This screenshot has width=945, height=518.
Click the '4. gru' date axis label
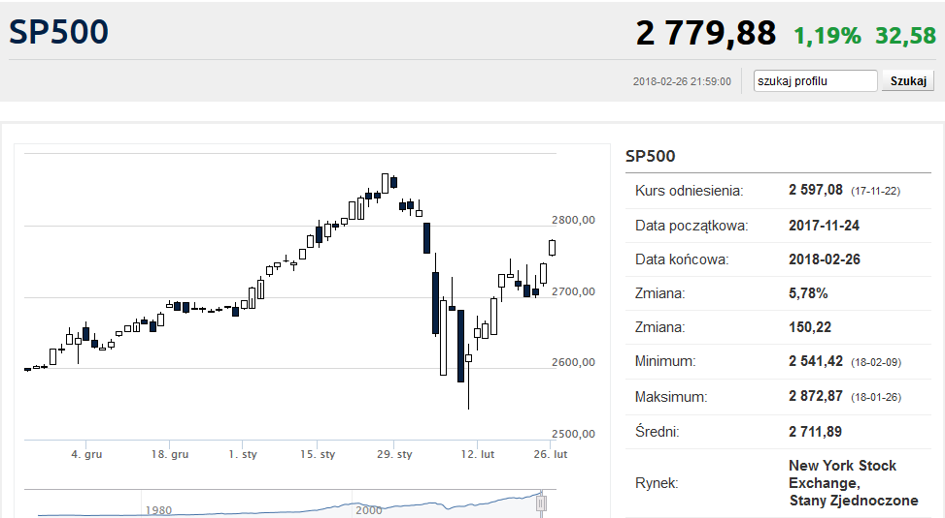(x=87, y=454)
